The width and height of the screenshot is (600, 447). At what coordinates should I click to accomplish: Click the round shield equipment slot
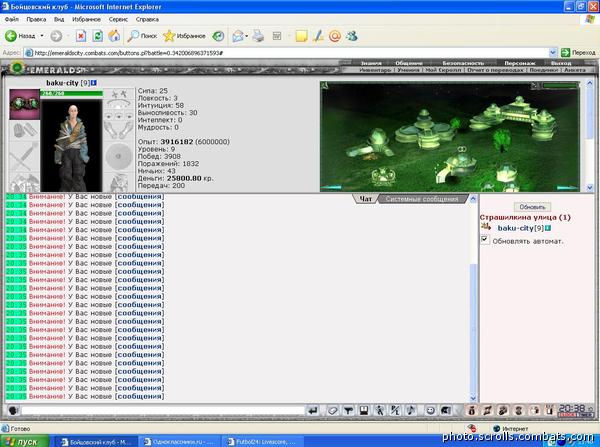[119, 157]
